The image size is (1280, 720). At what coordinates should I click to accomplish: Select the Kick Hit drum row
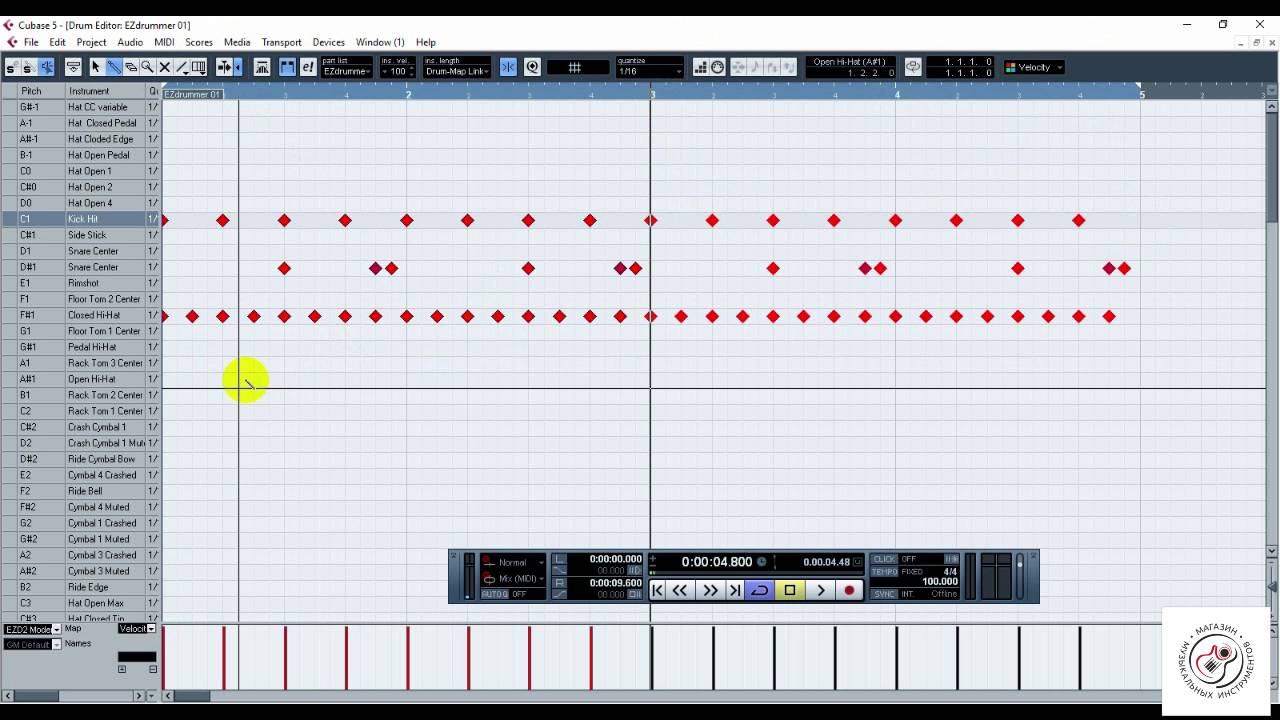click(80, 219)
